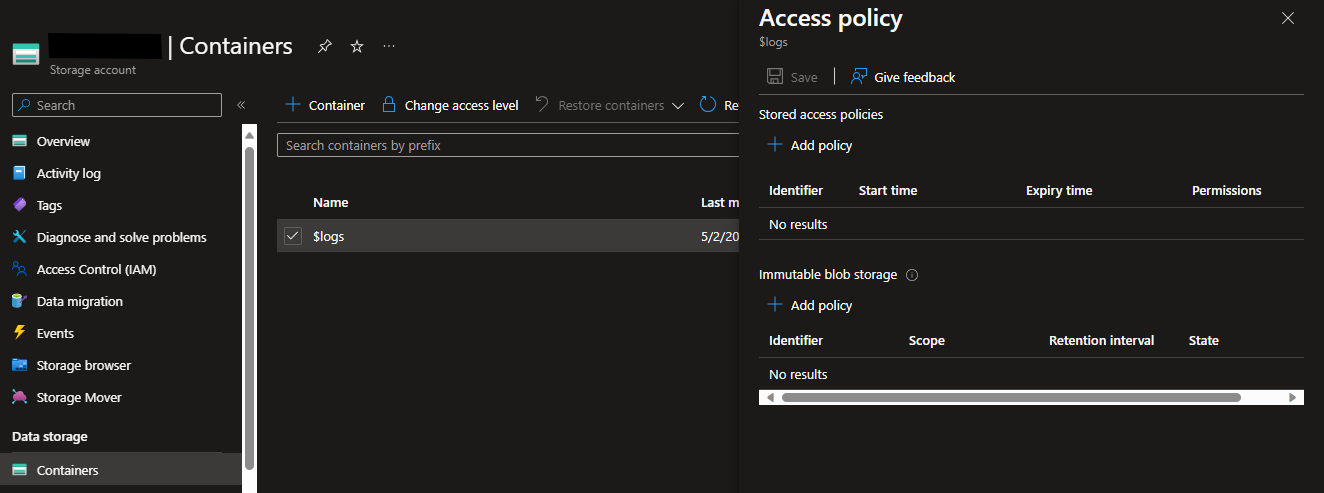The width and height of the screenshot is (1324, 493).
Task: Click the storage account icon in header
Action: click(x=26, y=54)
